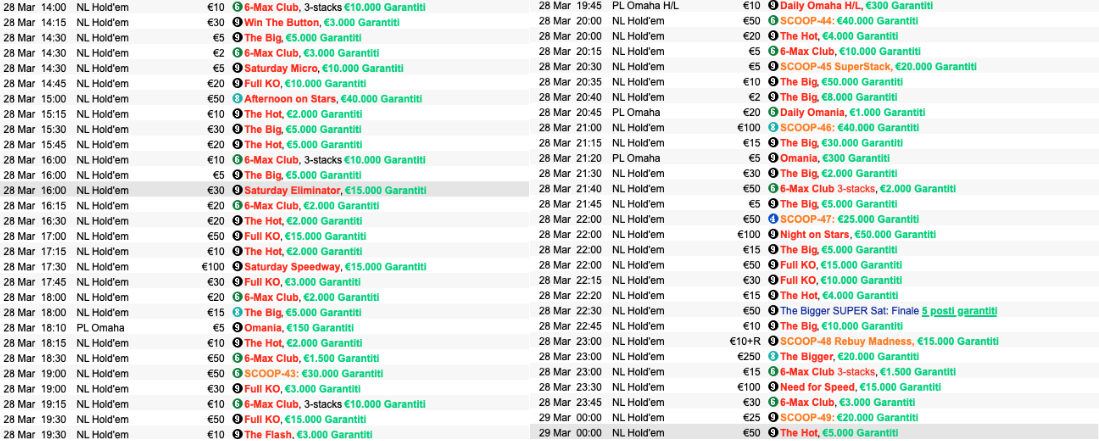Click the 9-seat icon beside Saturday Micro
1099x441 pixels.
click(237, 68)
